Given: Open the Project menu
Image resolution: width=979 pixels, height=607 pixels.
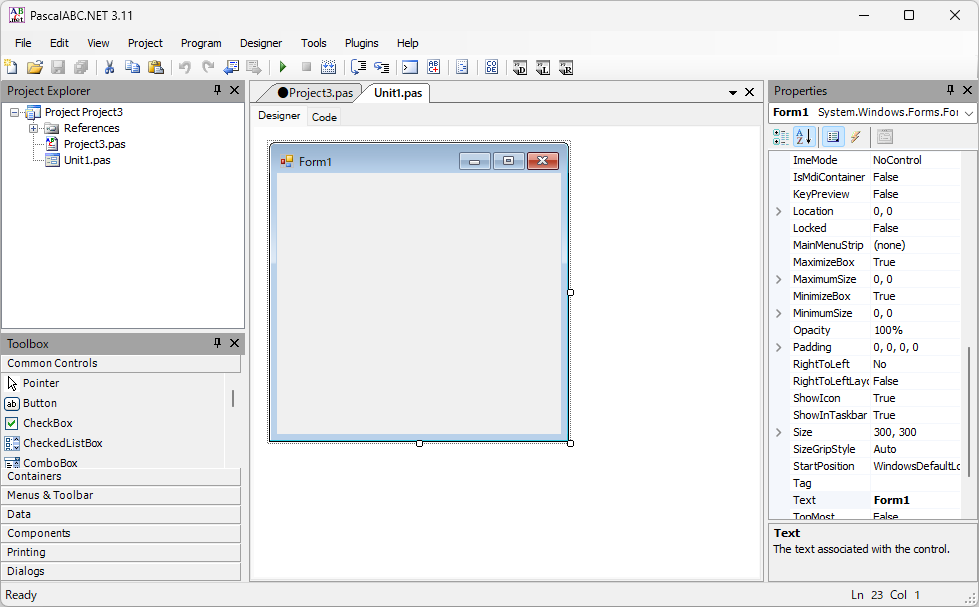Looking at the screenshot, I should [145, 43].
